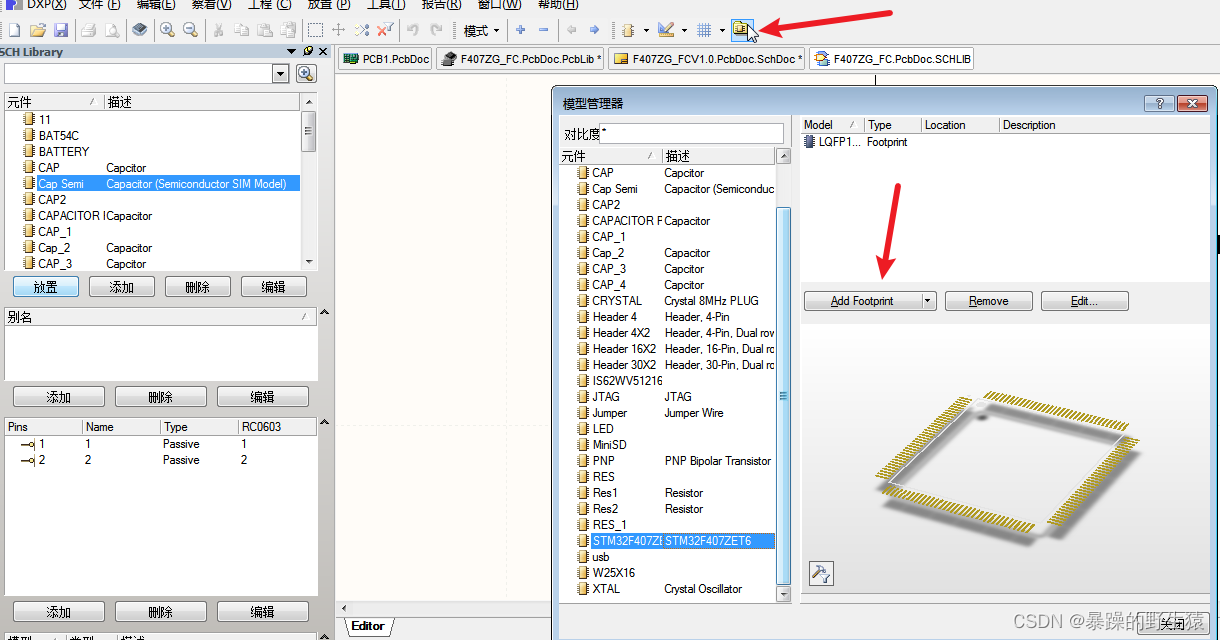Image resolution: width=1220 pixels, height=640 pixels.
Task: Open the grid settings dropdown arrow
Action: [722, 31]
